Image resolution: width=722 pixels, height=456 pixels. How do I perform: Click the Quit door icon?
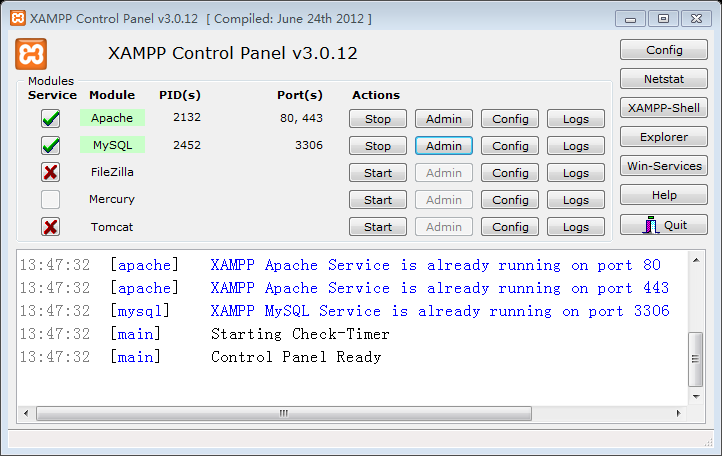(x=651, y=225)
